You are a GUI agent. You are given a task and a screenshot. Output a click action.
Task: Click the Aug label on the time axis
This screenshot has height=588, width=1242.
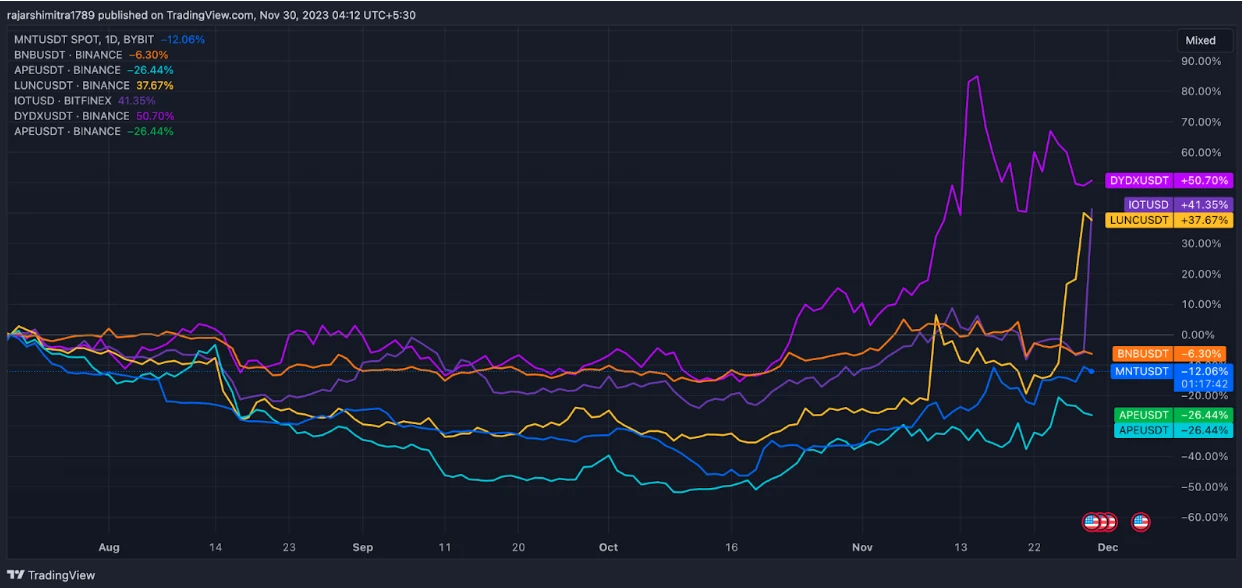pyautogui.click(x=109, y=547)
